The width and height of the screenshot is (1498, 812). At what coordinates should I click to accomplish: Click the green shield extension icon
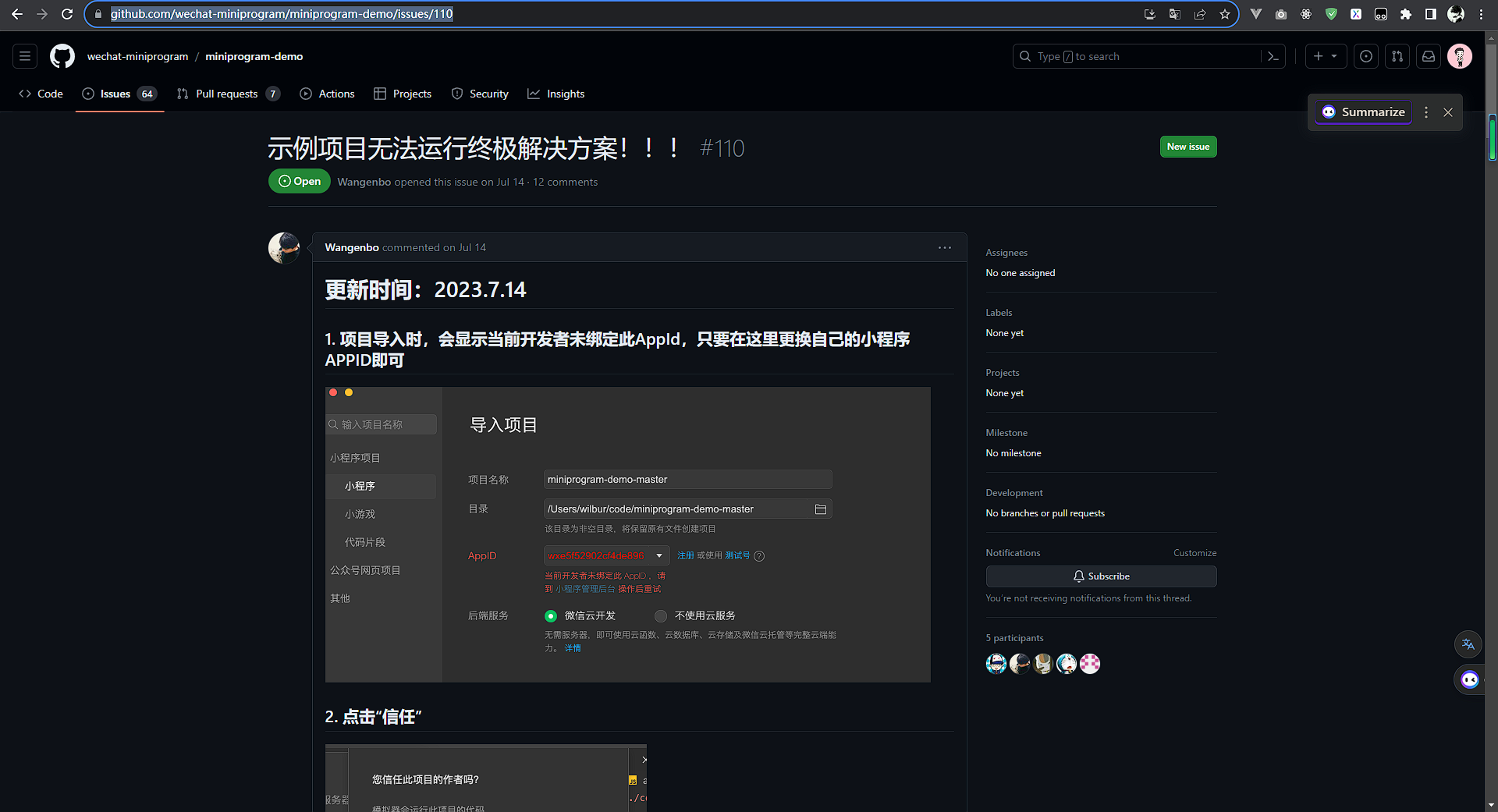(1331, 14)
